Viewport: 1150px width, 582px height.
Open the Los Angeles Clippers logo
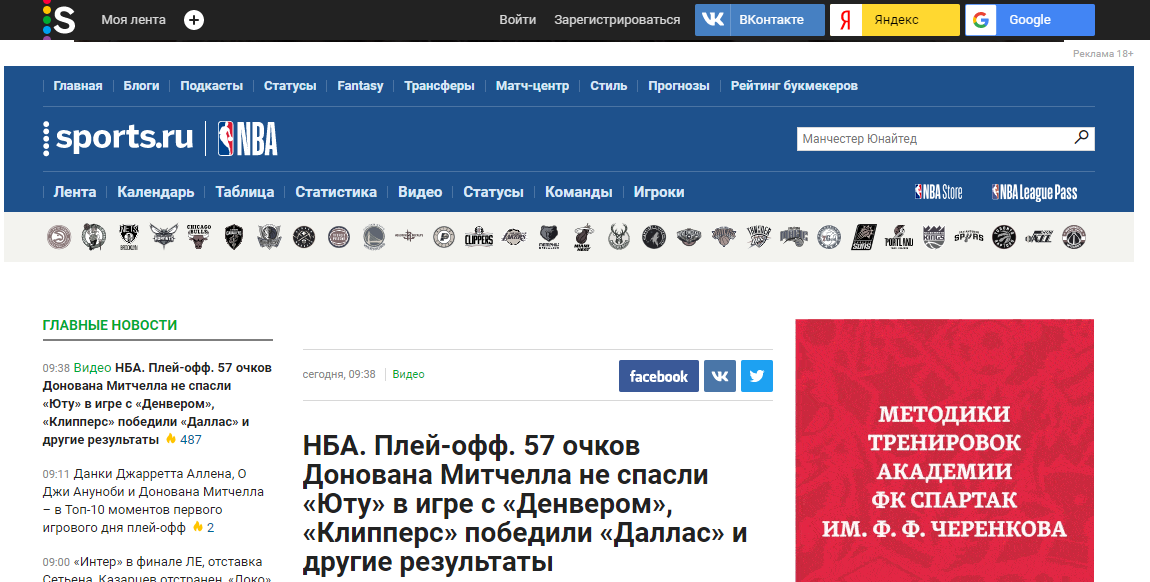pyautogui.click(x=479, y=237)
